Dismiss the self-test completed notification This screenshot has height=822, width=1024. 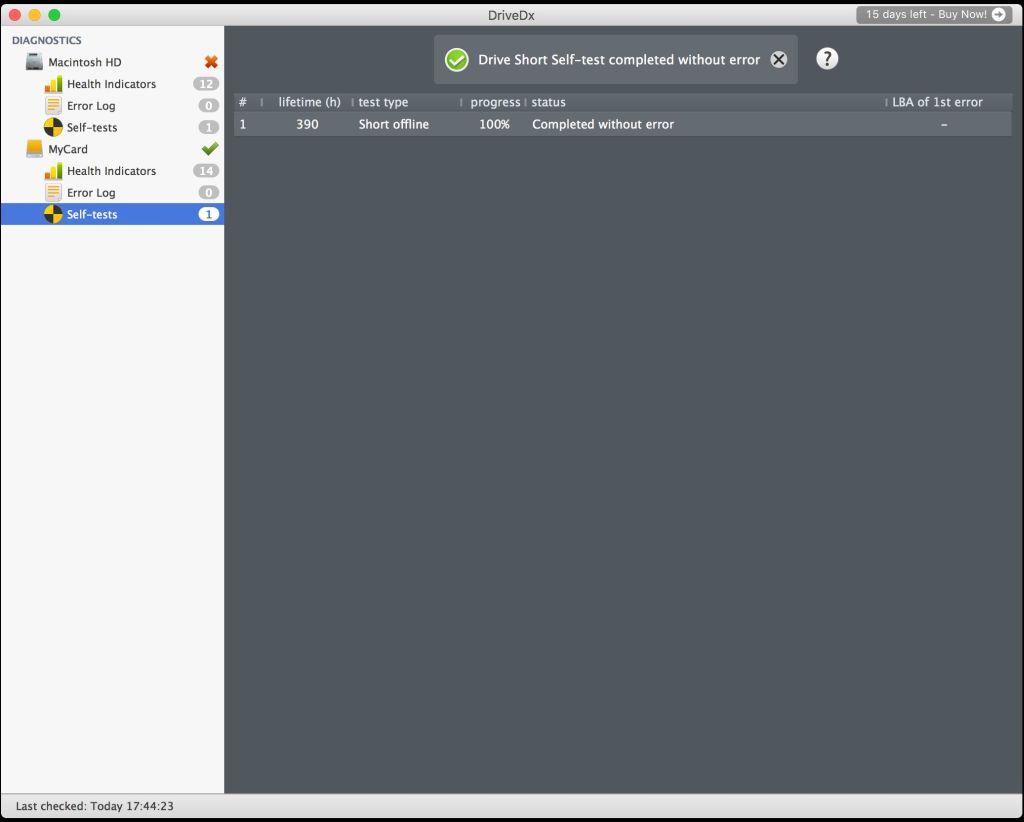coord(779,60)
